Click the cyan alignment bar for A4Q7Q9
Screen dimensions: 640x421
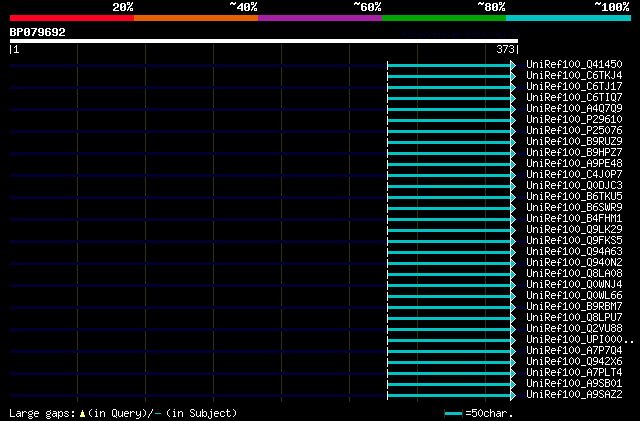pyautogui.click(x=449, y=109)
